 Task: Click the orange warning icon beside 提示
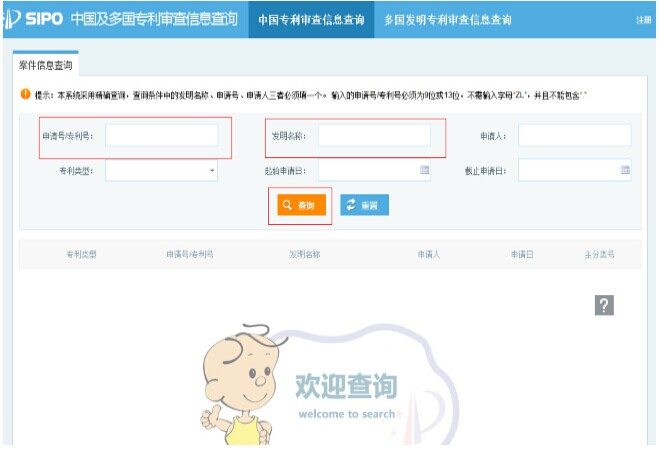[x=25, y=94]
